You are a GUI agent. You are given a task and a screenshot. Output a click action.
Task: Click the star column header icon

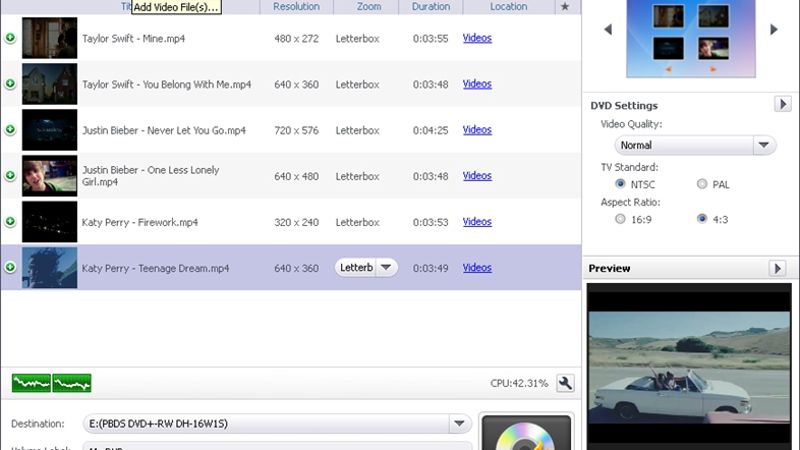(x=565, y=7)
